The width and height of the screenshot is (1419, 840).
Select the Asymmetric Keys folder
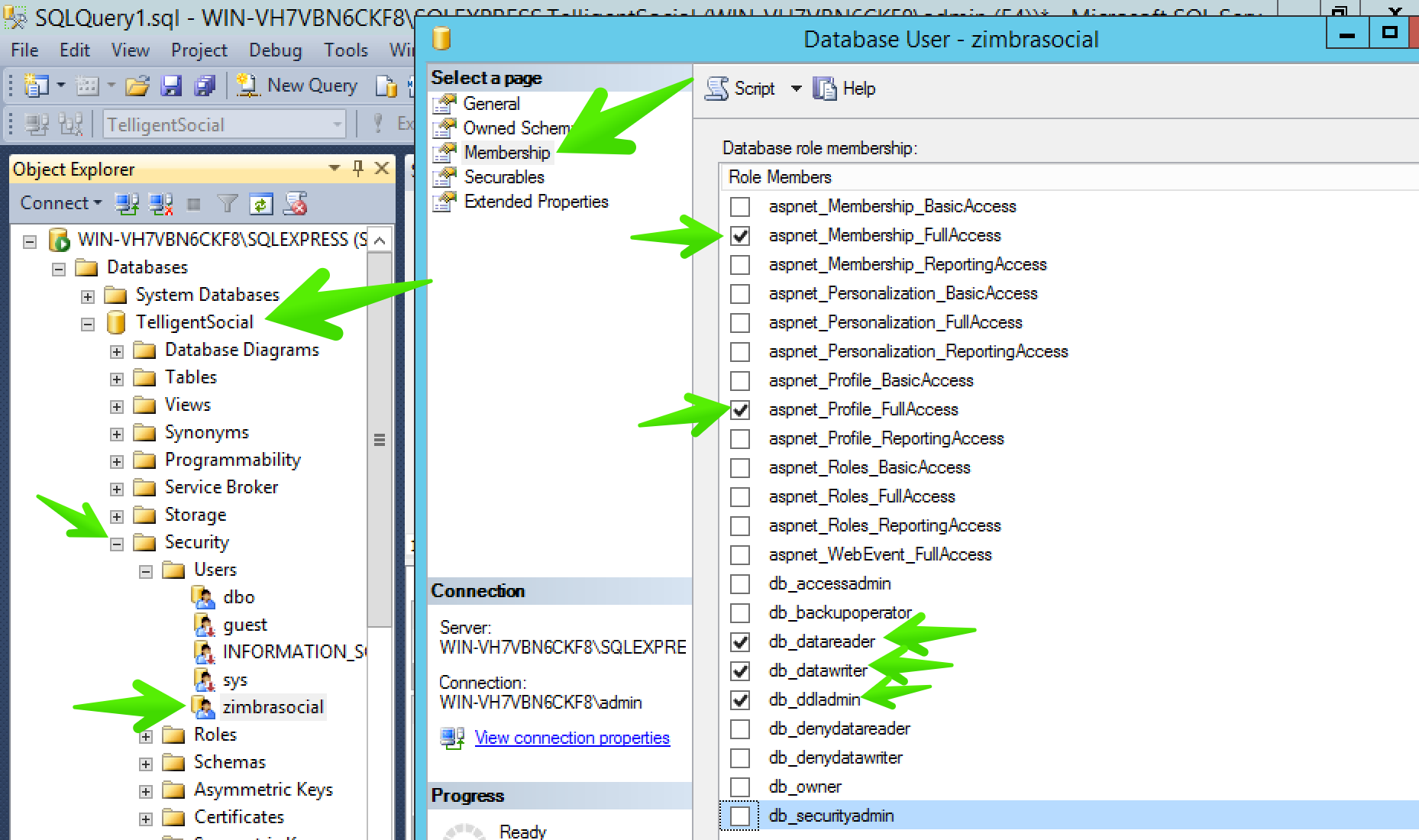coord(263,790)
